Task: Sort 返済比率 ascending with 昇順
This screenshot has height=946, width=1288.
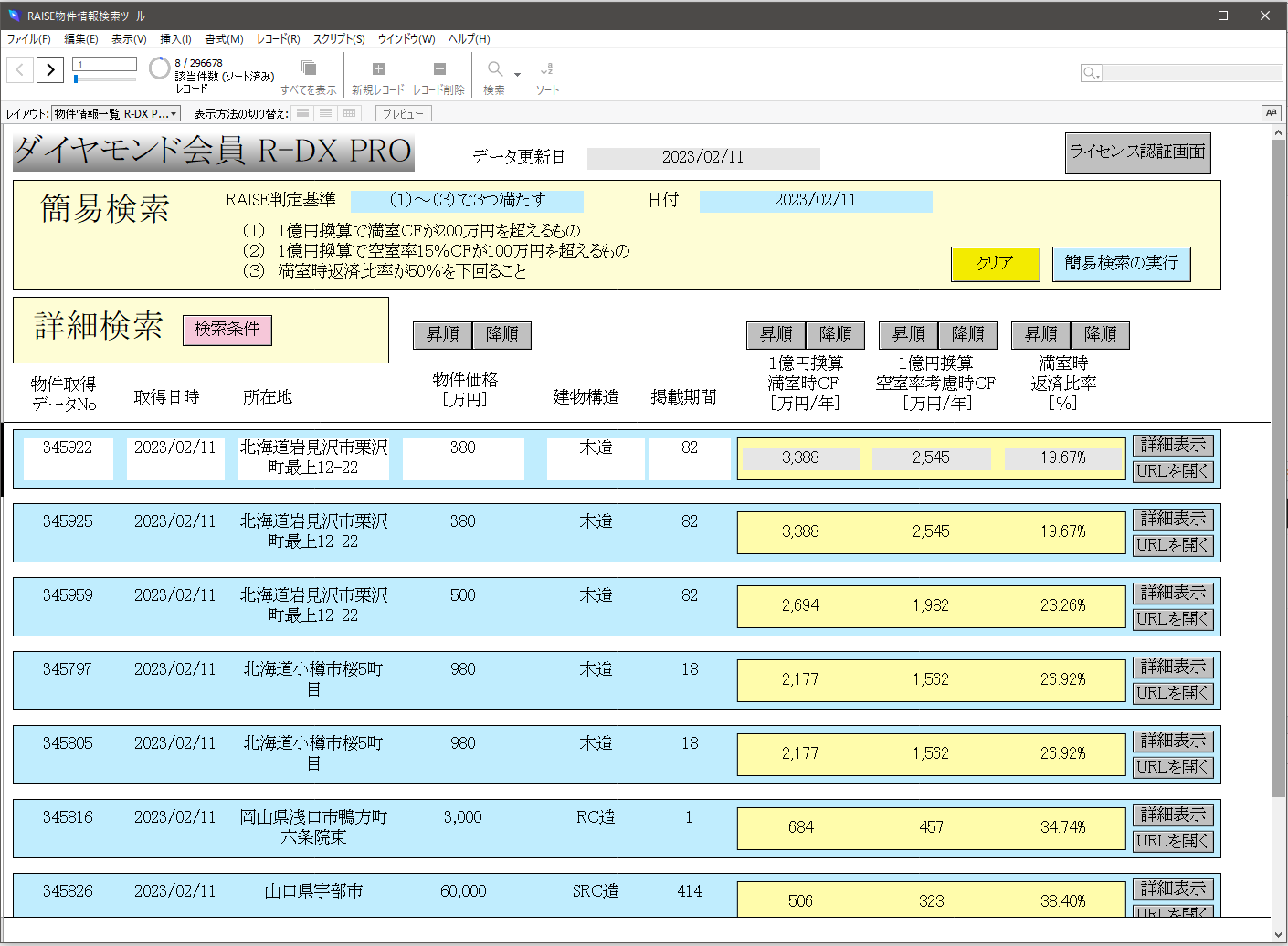Action: 1040,335
